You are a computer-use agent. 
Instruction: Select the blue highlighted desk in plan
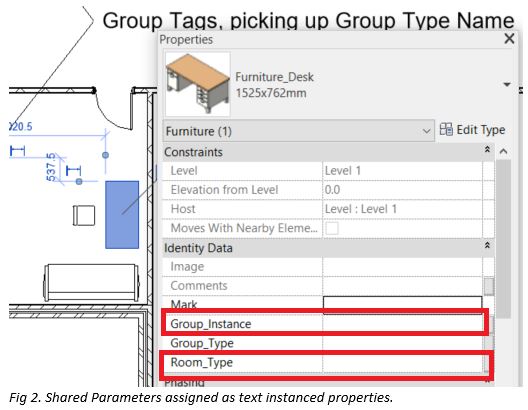click(x=122, y=215)
